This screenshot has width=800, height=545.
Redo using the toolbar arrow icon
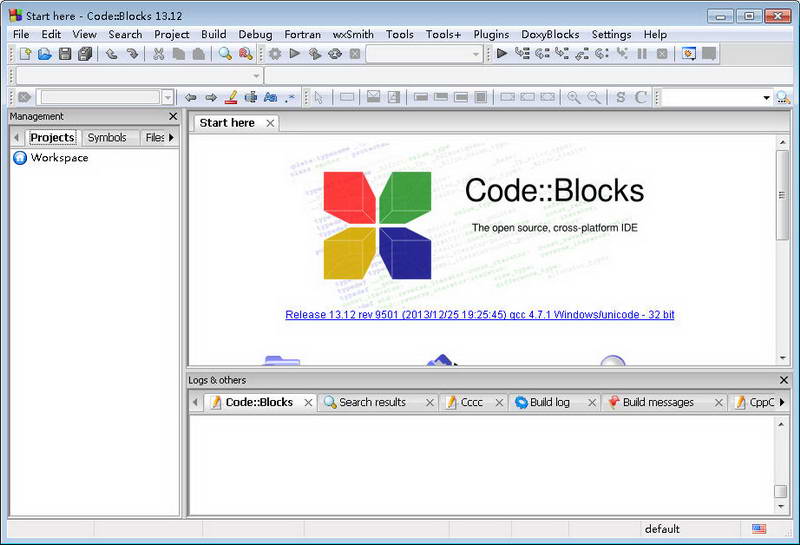(x=132, y=54)
